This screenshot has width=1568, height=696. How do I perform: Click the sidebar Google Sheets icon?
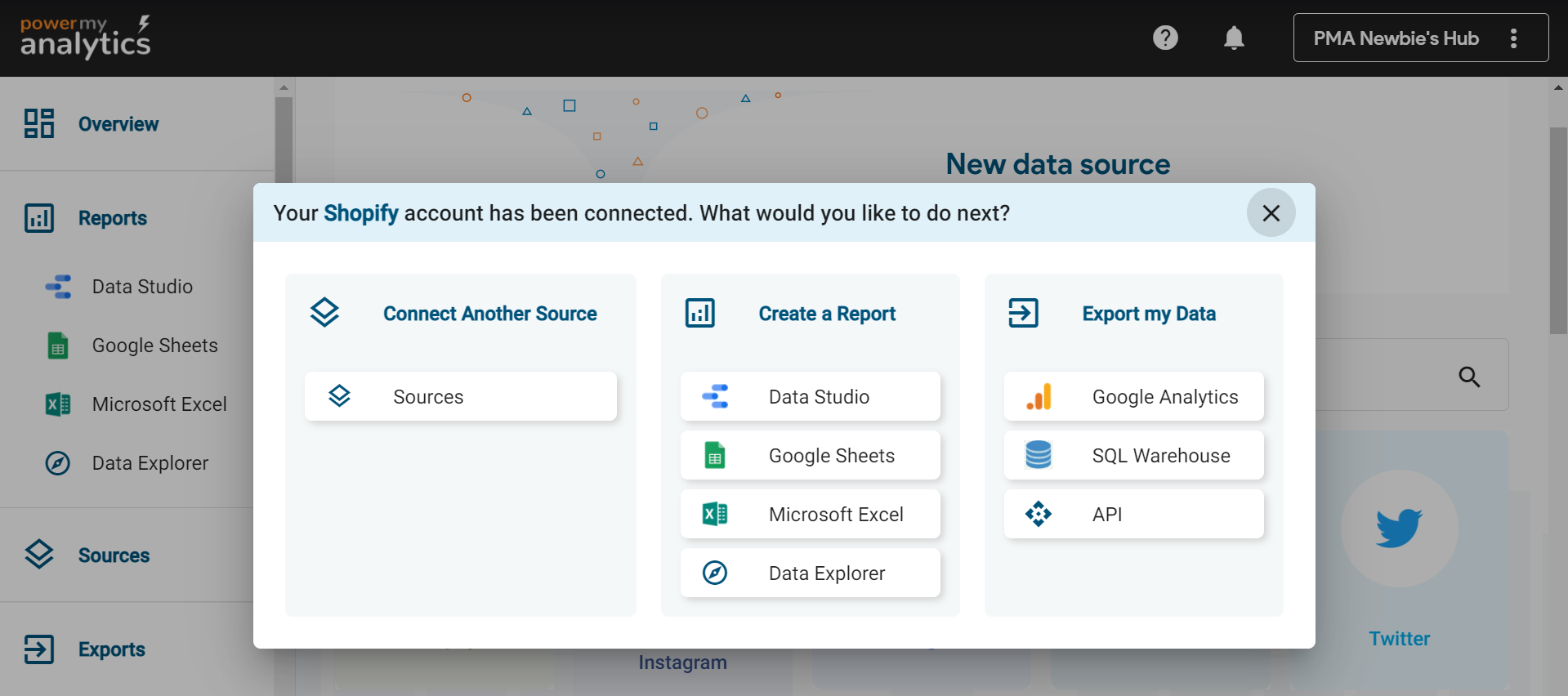[x=58, y=346]
